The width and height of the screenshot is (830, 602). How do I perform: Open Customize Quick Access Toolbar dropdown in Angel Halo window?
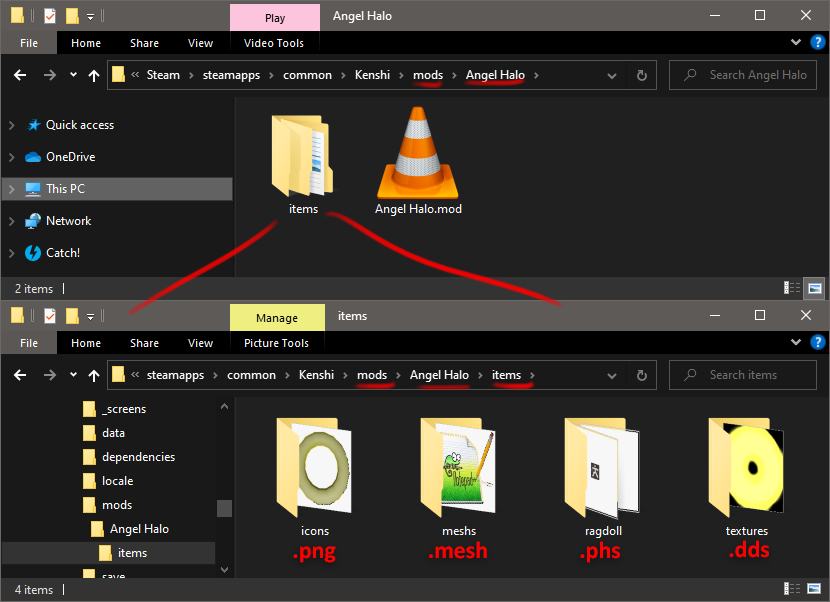pos(91,17)
